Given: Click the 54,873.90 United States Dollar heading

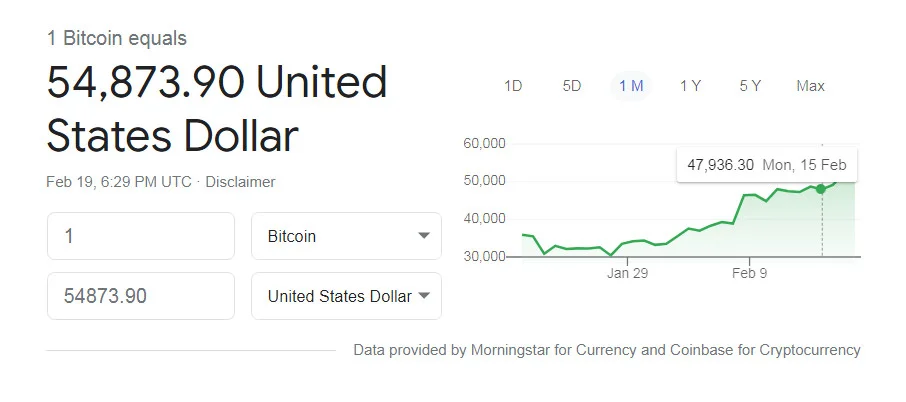Looking at the screenshot, I should tap(217, 108).
